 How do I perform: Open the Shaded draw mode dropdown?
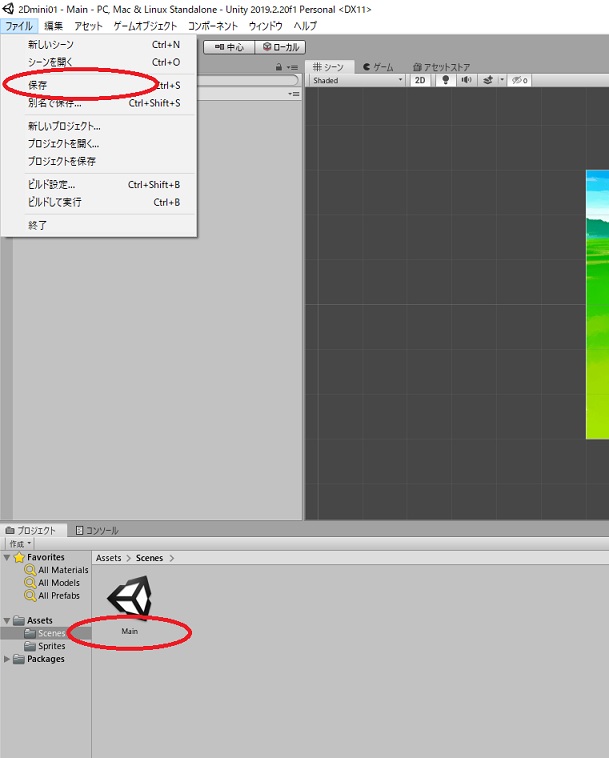(358, 80)
